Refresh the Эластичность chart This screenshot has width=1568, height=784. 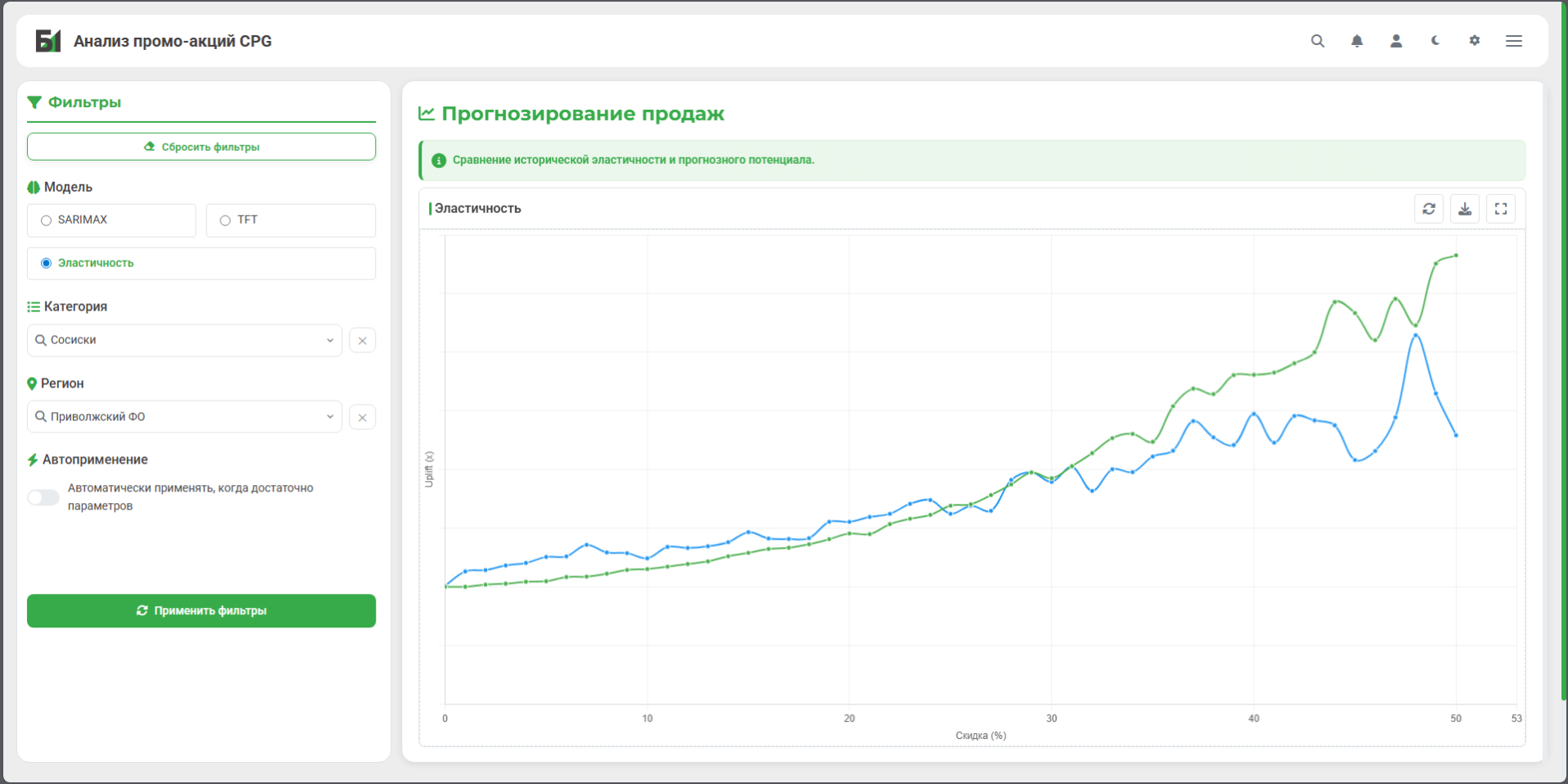[1429, 209]
